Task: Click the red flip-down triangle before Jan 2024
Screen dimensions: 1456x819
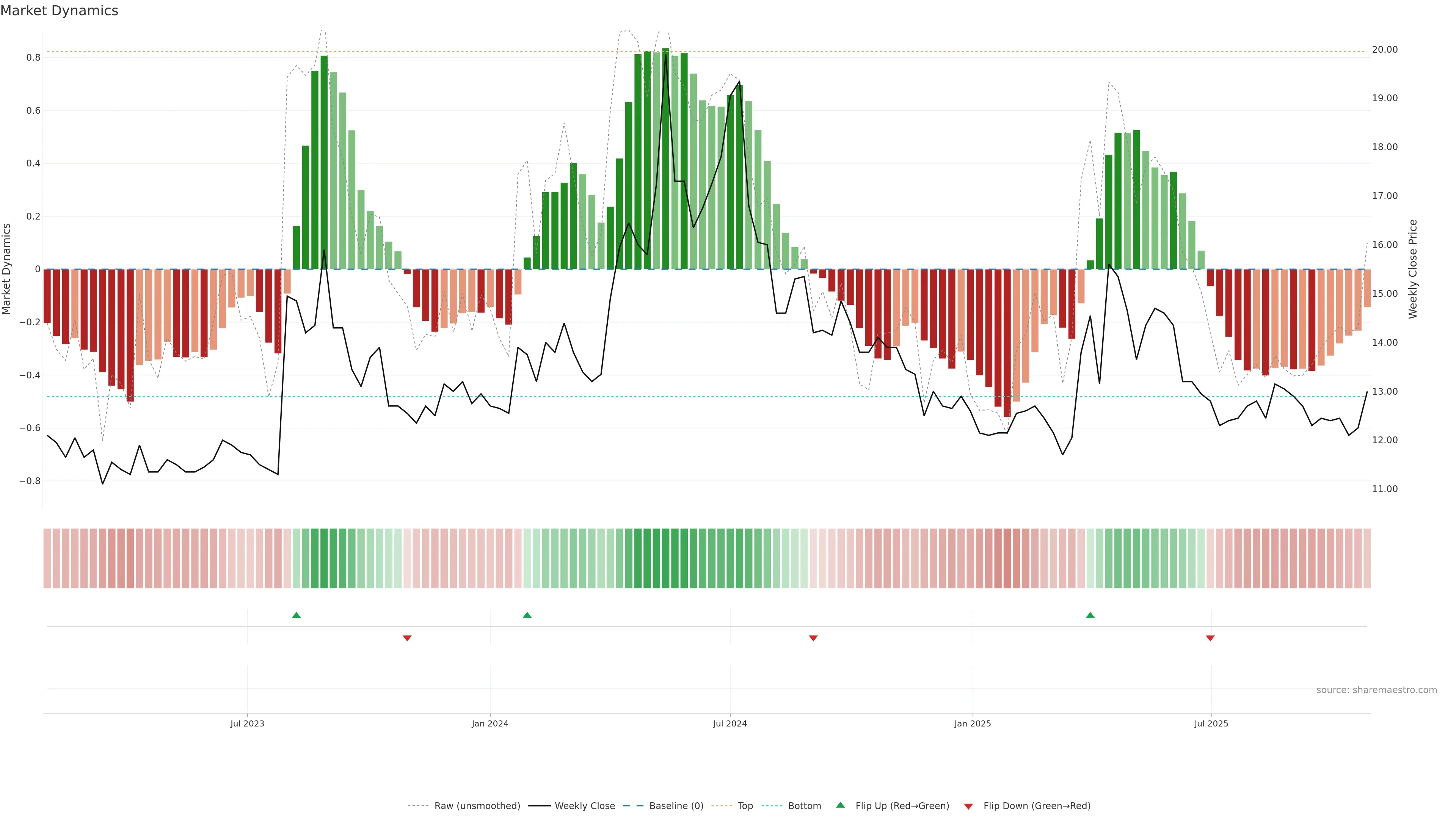Action: [407, 638]
